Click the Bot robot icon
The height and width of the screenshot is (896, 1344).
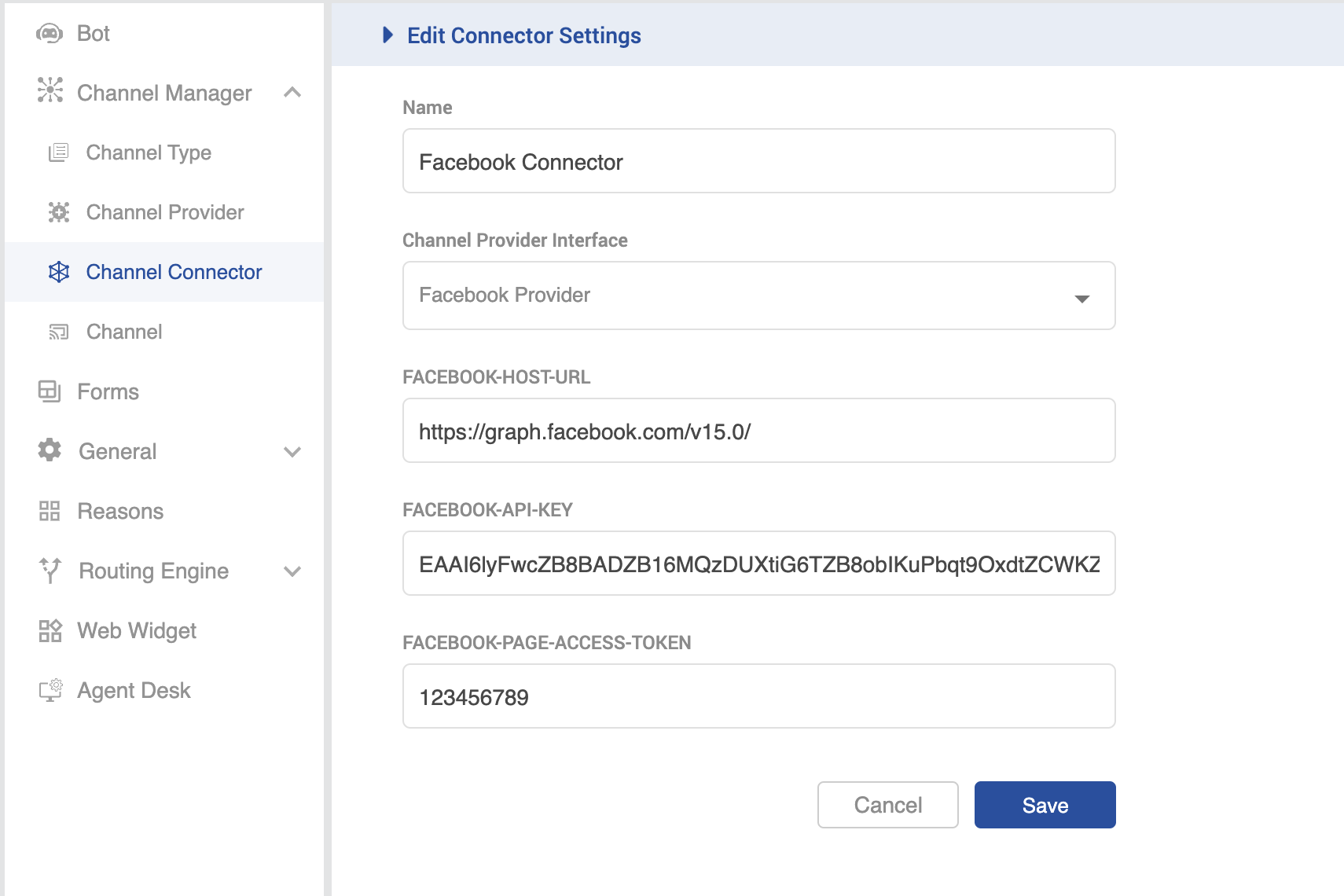pos(50,34)
